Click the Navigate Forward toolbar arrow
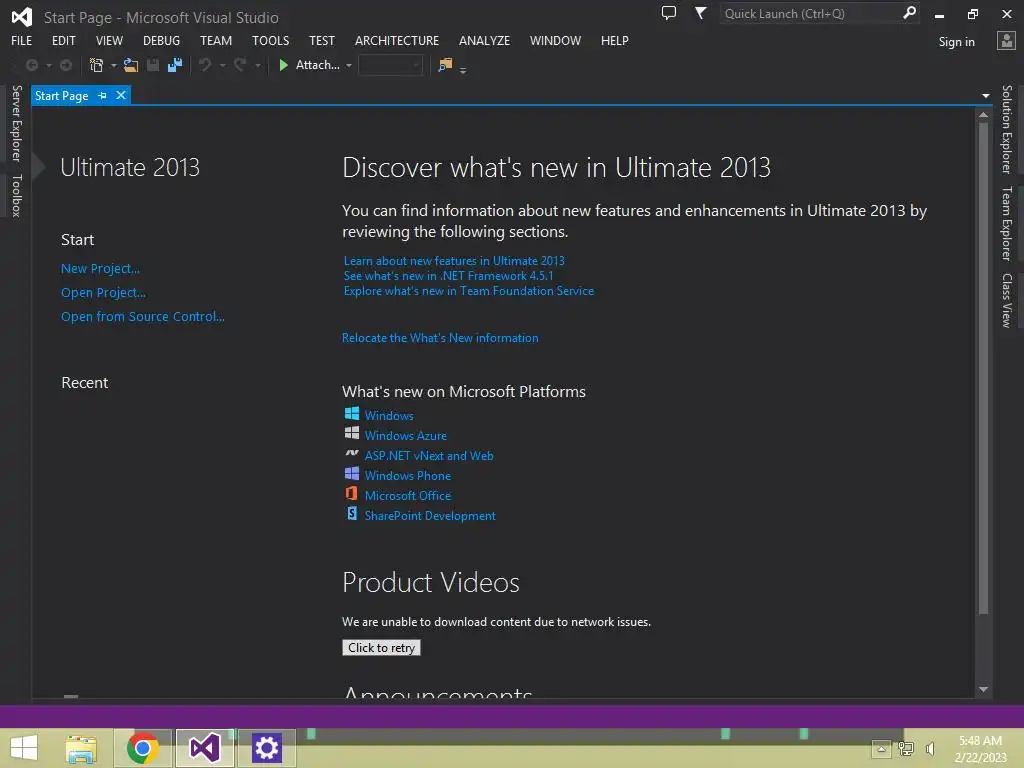This screenshot has height=768, width=1024. point(66,65)
